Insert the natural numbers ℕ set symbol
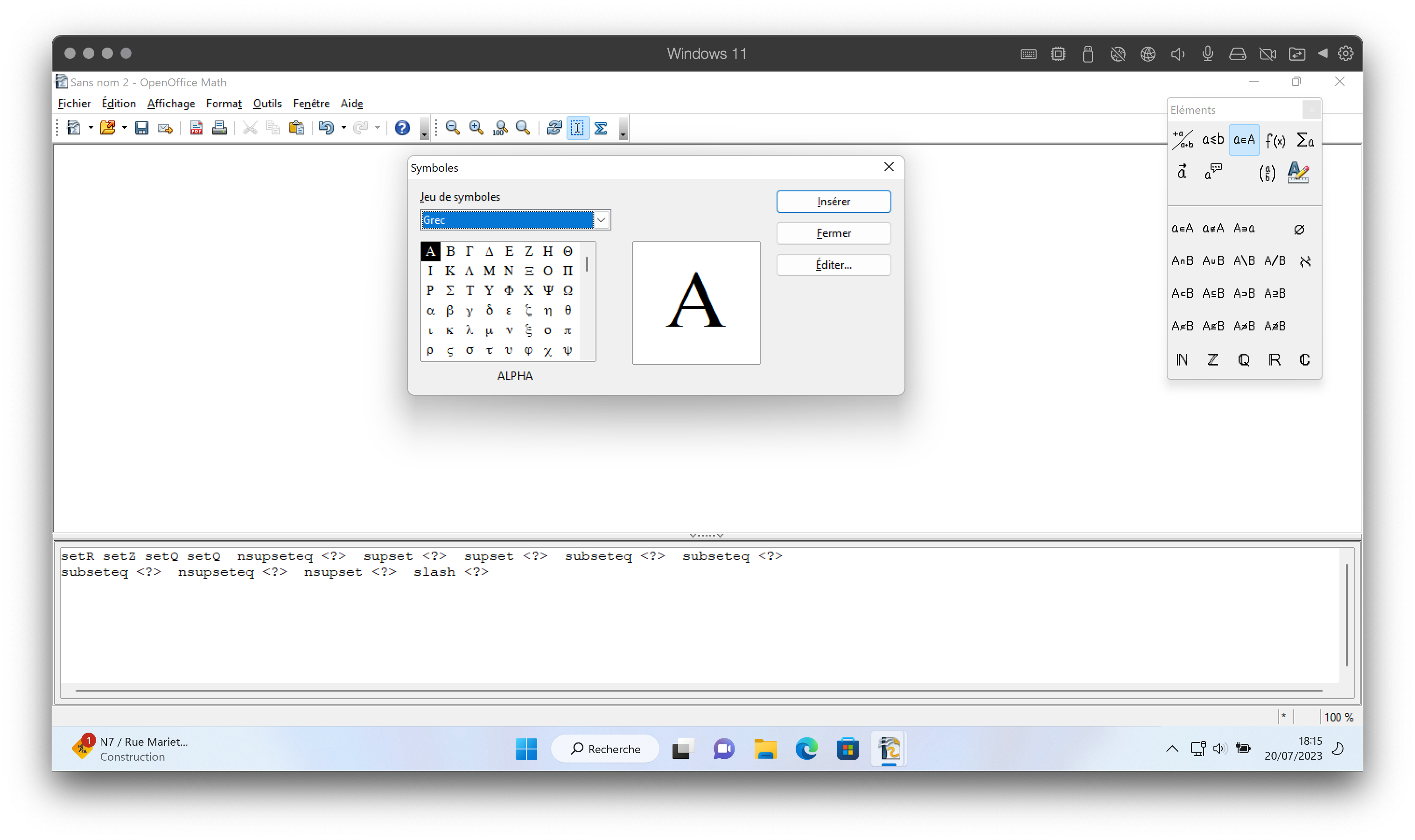The height and width of the screenshot is (840, 1415). [x=1182, y=360]
